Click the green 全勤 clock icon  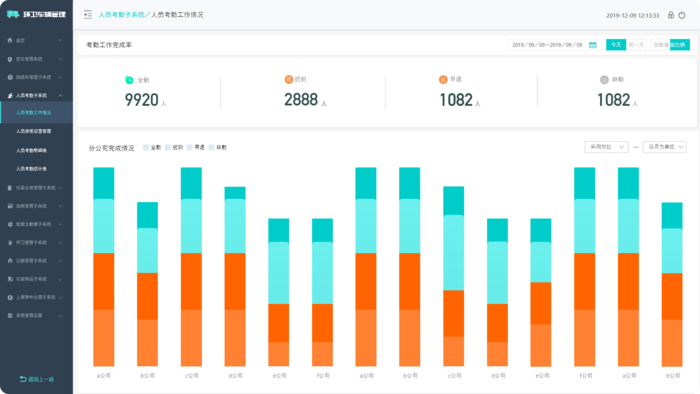click(x=129, y=80)
